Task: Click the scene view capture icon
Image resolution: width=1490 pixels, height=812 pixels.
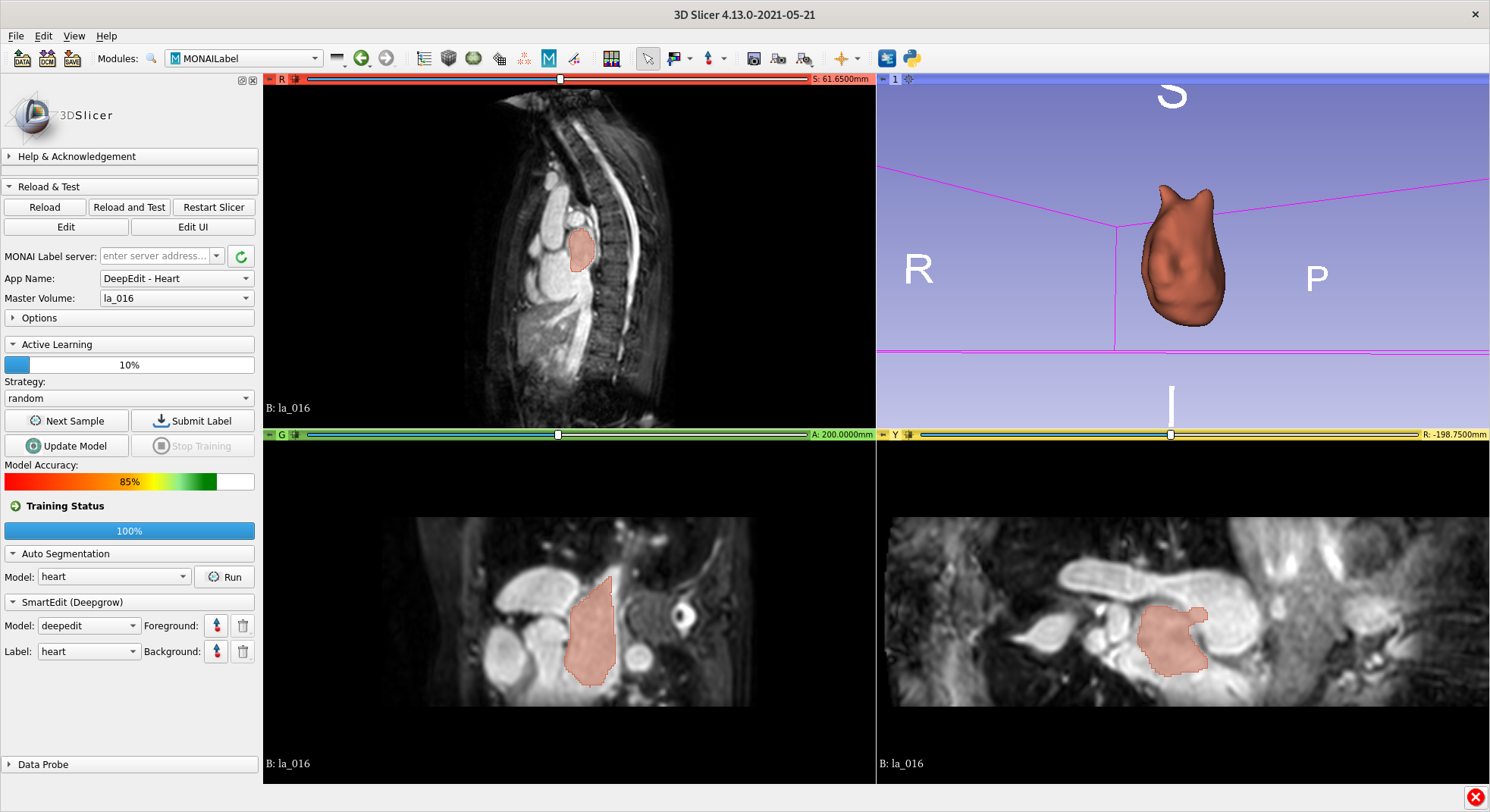Action: coord(779,58)
